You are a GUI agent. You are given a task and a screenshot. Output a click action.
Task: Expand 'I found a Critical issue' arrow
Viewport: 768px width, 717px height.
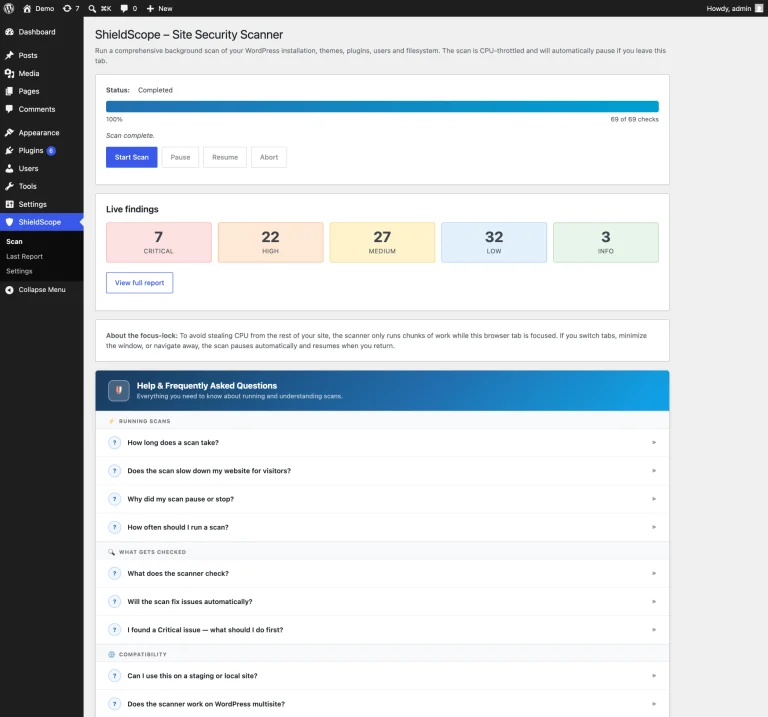tap(654, 630)
